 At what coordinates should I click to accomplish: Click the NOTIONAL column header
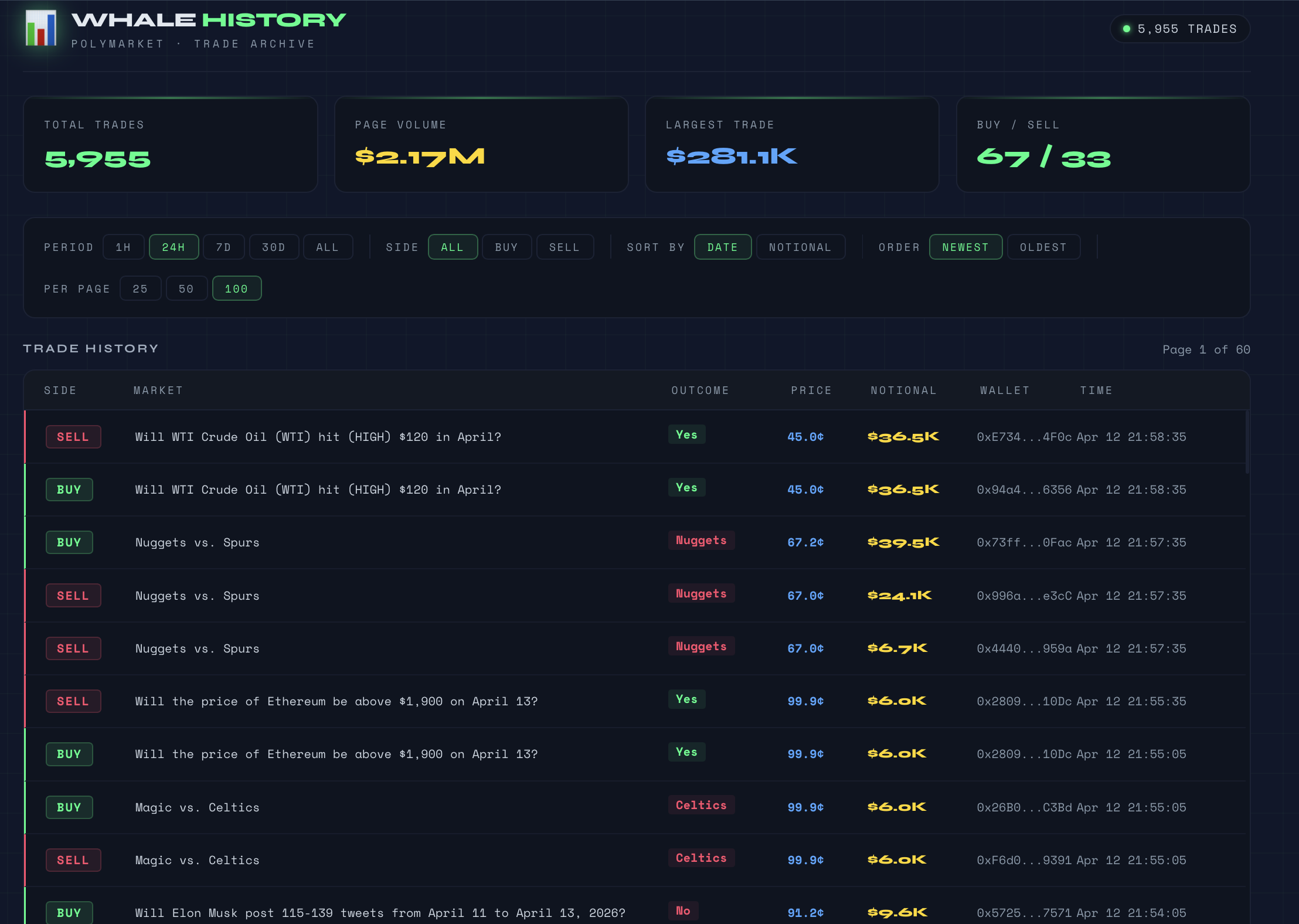point(904,390)
